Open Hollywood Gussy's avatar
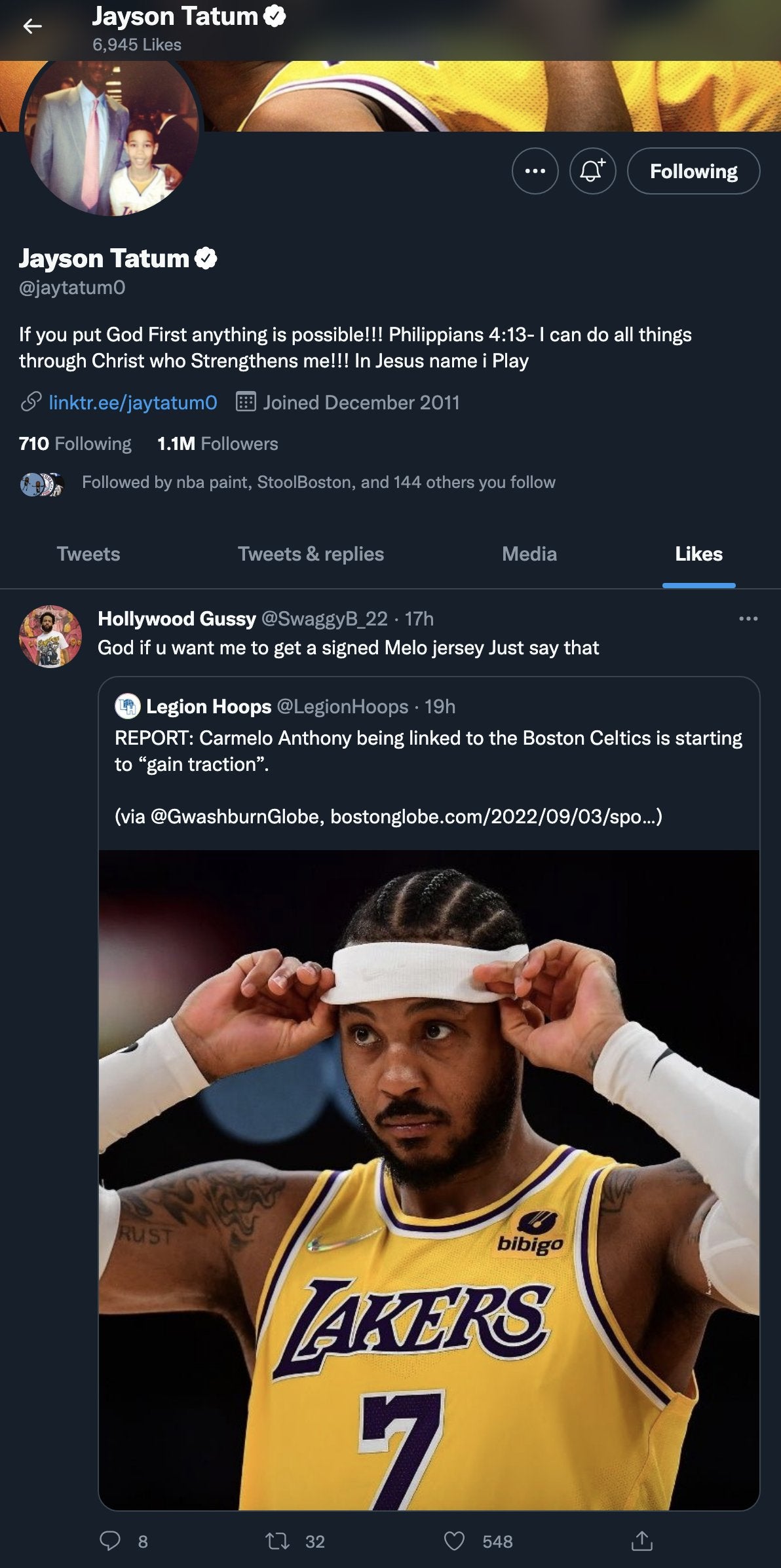Viewport: 781px width, 1568px height. click(x=50, y=637)
